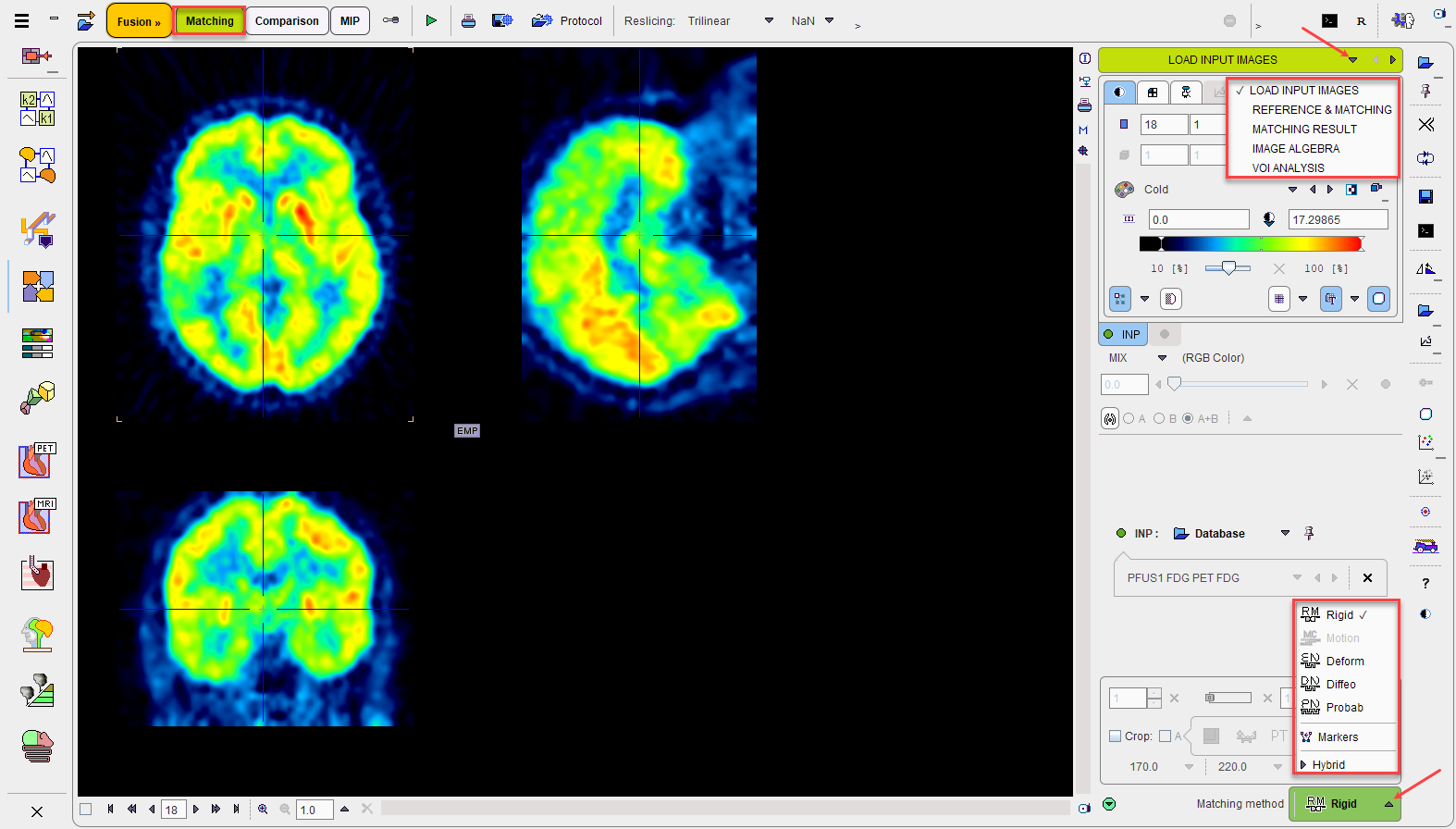Open the NaN dropdown arrow
The image size is (1456, 829).
829,20
